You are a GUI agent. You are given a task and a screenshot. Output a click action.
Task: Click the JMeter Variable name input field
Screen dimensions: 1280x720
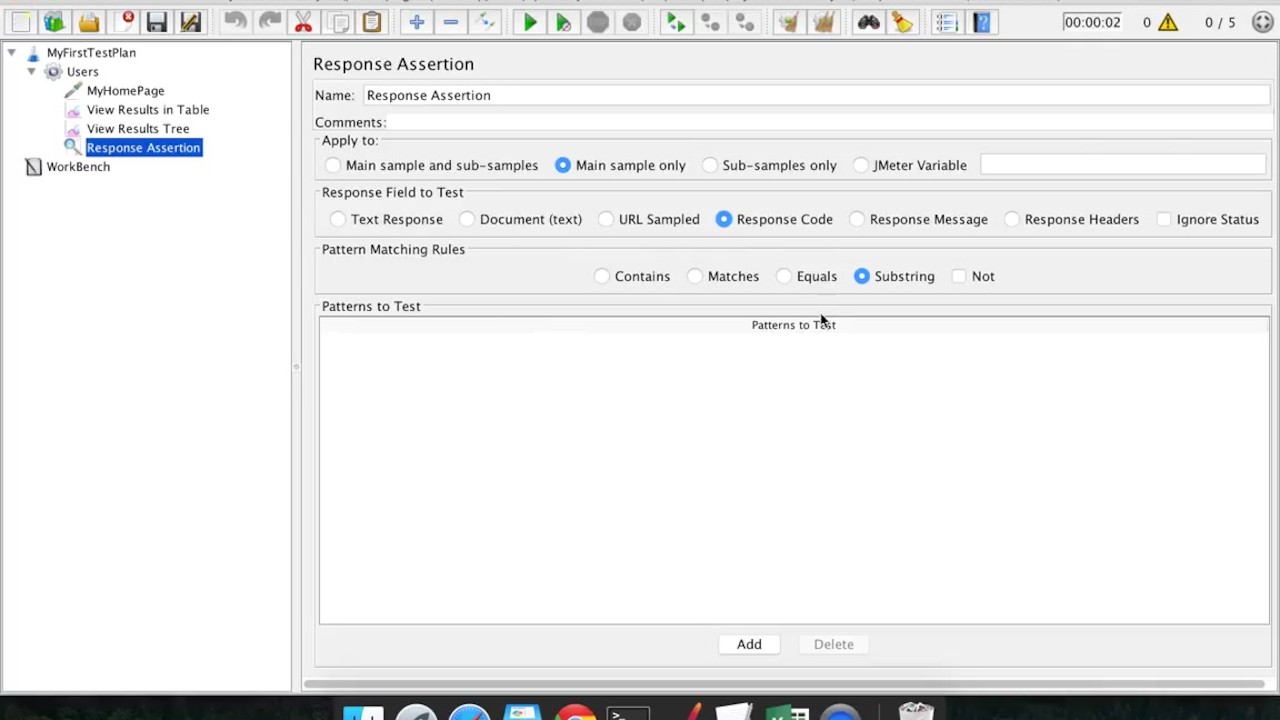click(x=1122, y=165)
